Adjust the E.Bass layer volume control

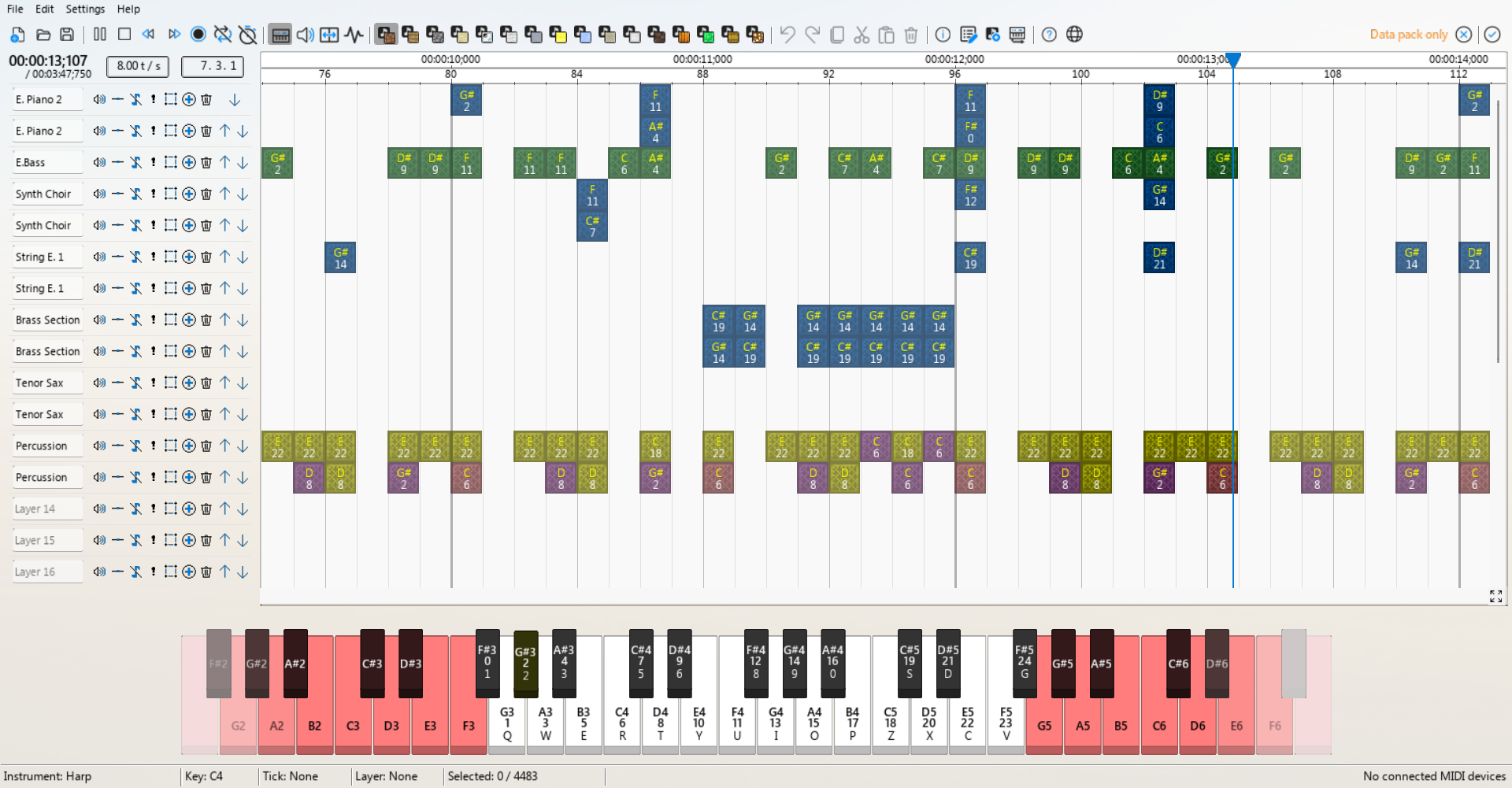click(99, 163)
